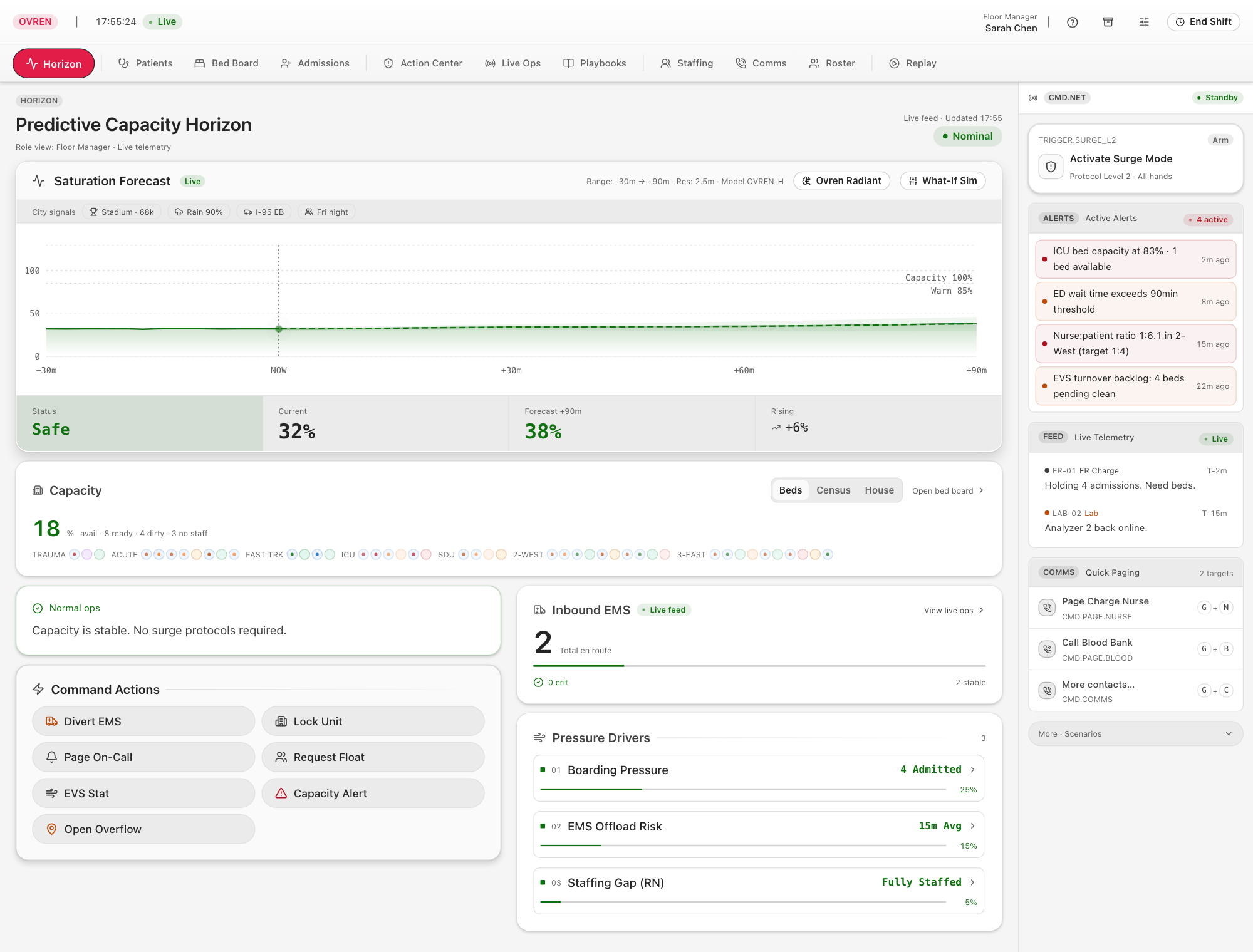
Task: Click phone icon next to Call Blood Bank
Action: pos(1048,649)
